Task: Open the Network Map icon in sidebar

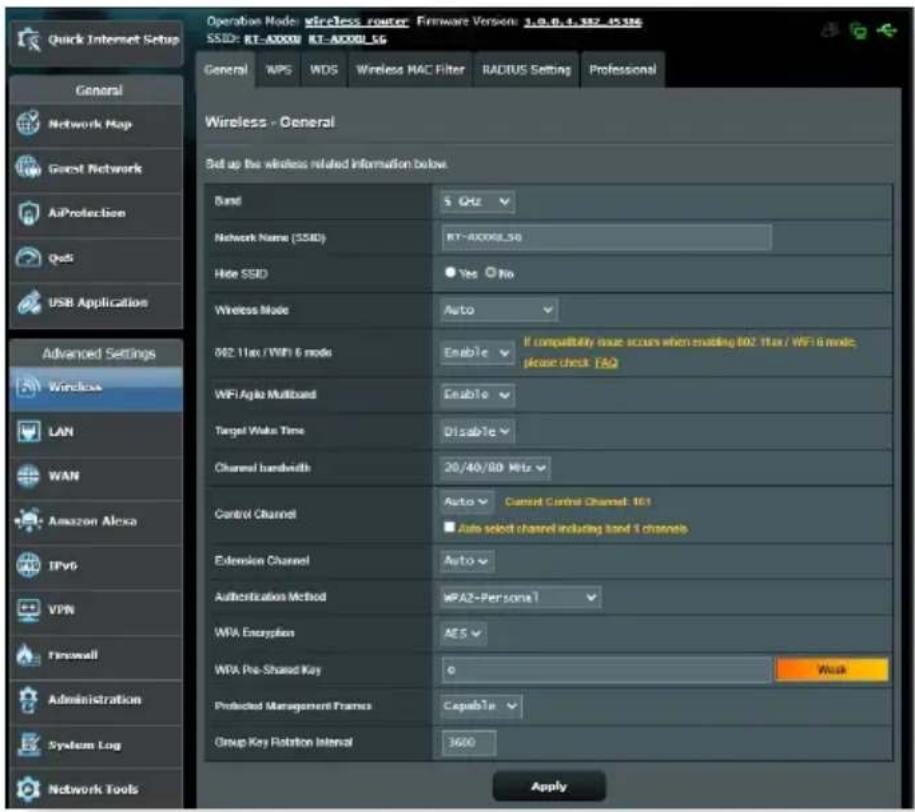Action: click(x=28, y=123)
